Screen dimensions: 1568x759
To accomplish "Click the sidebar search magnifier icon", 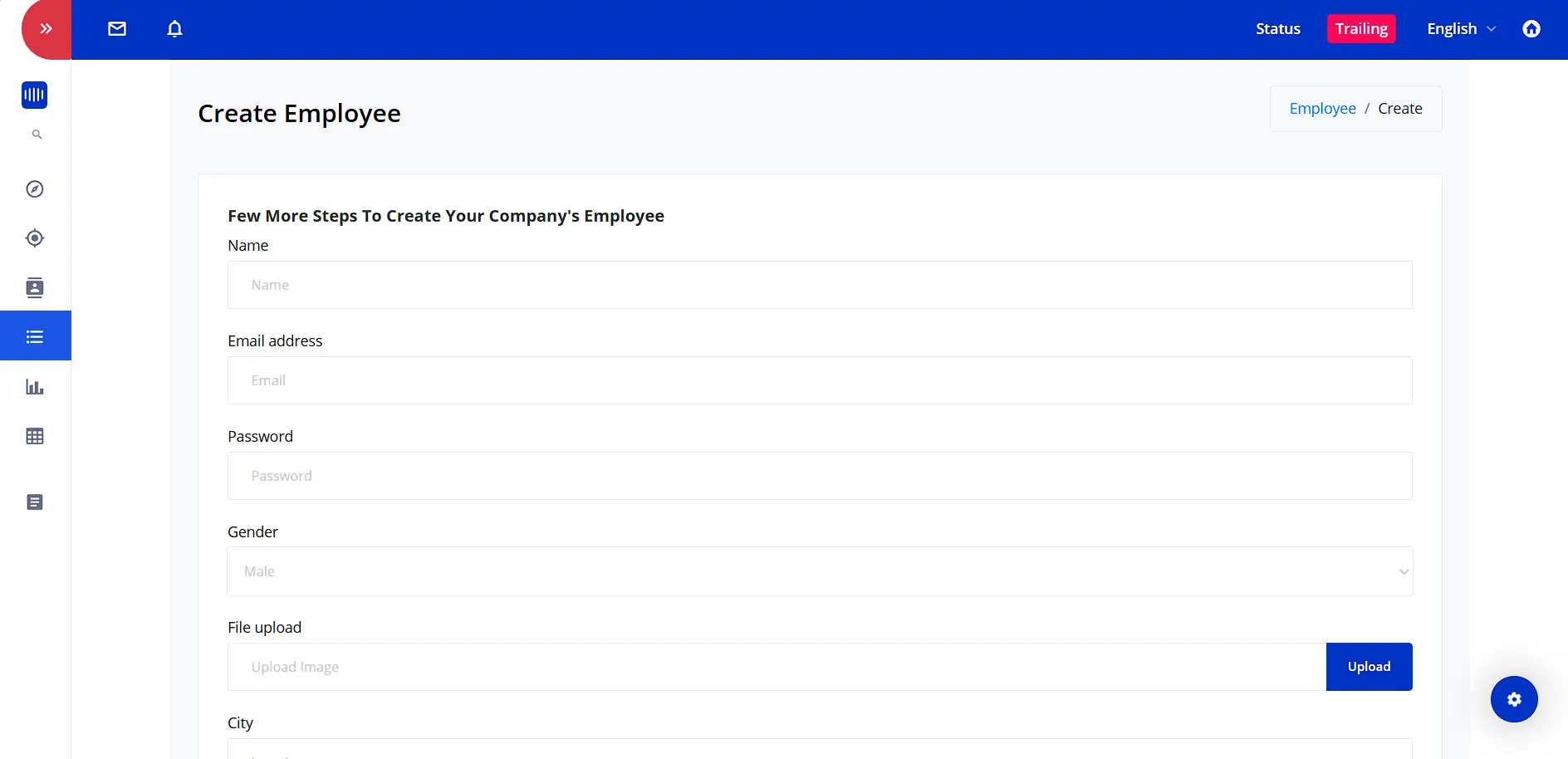I will [37, 135].
